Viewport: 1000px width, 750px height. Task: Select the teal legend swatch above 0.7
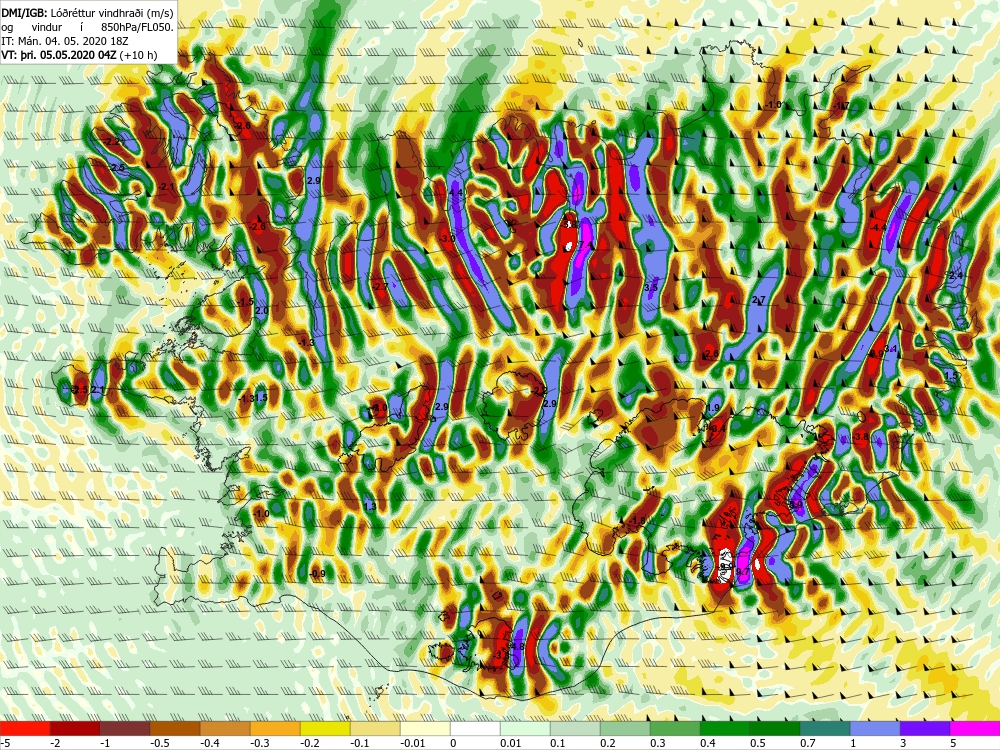(825, 728)
